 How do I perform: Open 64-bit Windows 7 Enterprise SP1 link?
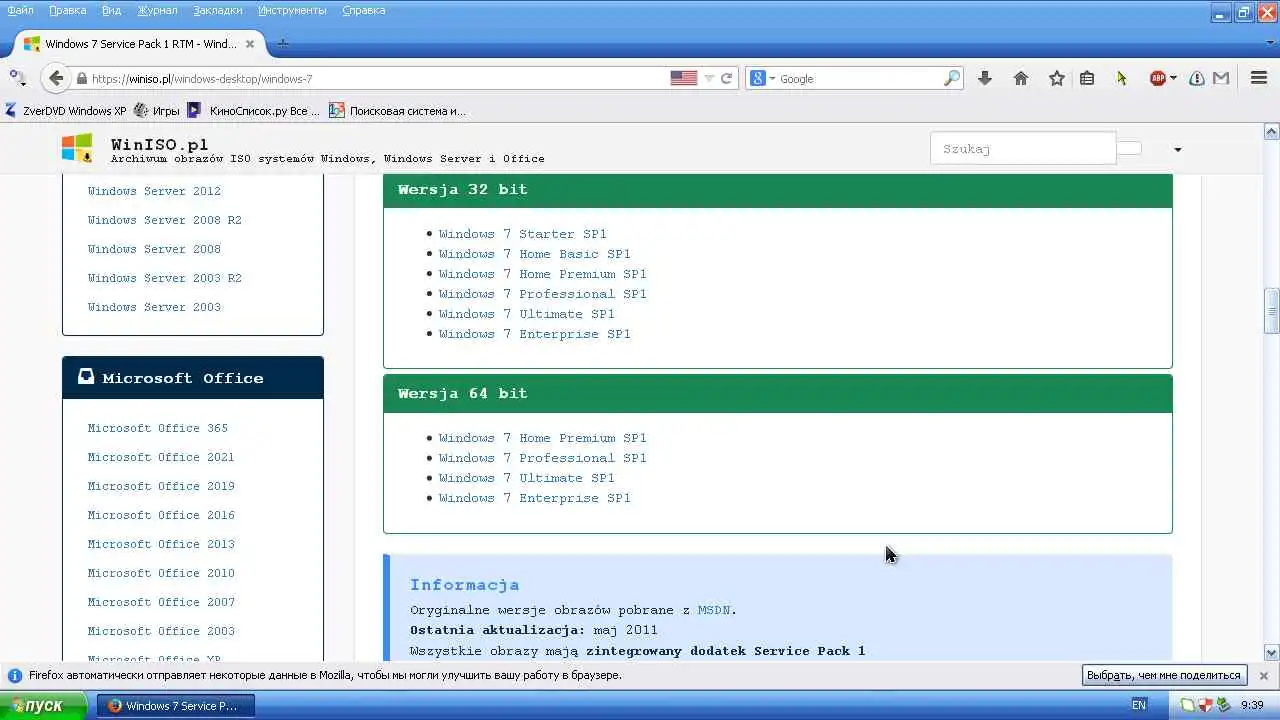(x=534, y=498)
